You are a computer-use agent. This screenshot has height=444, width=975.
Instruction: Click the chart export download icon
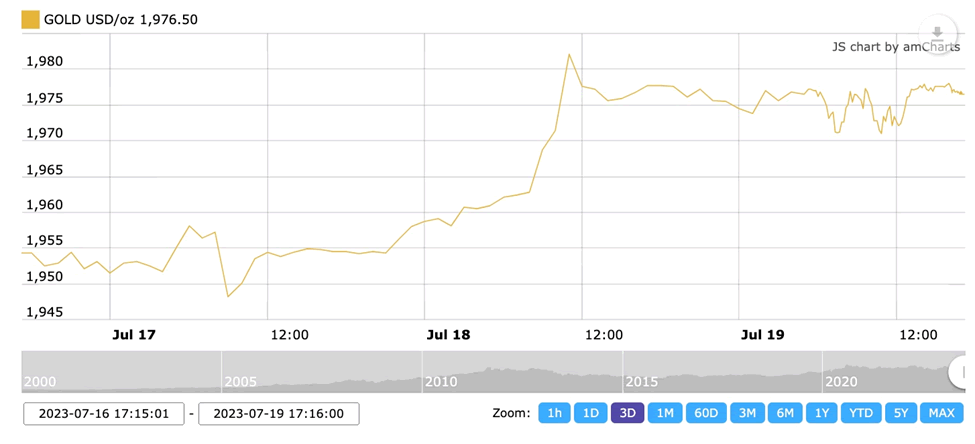937,33
